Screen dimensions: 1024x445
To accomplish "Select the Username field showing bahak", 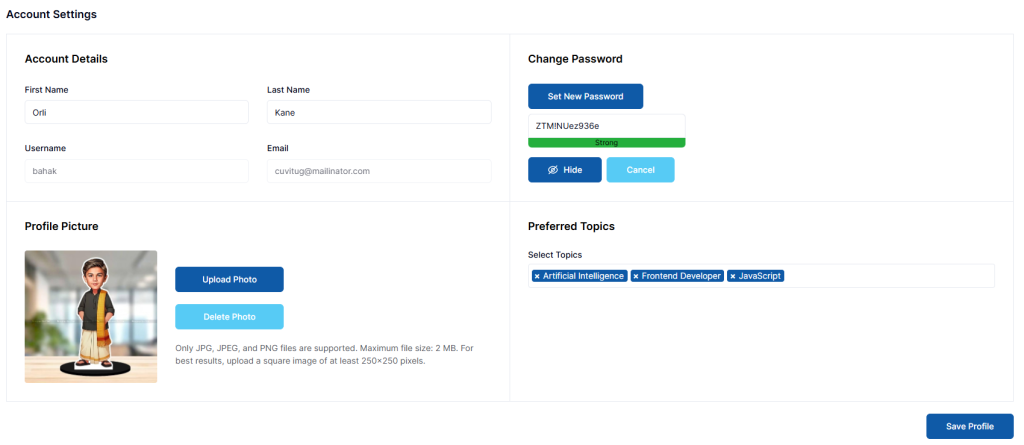I will (136, 171).
